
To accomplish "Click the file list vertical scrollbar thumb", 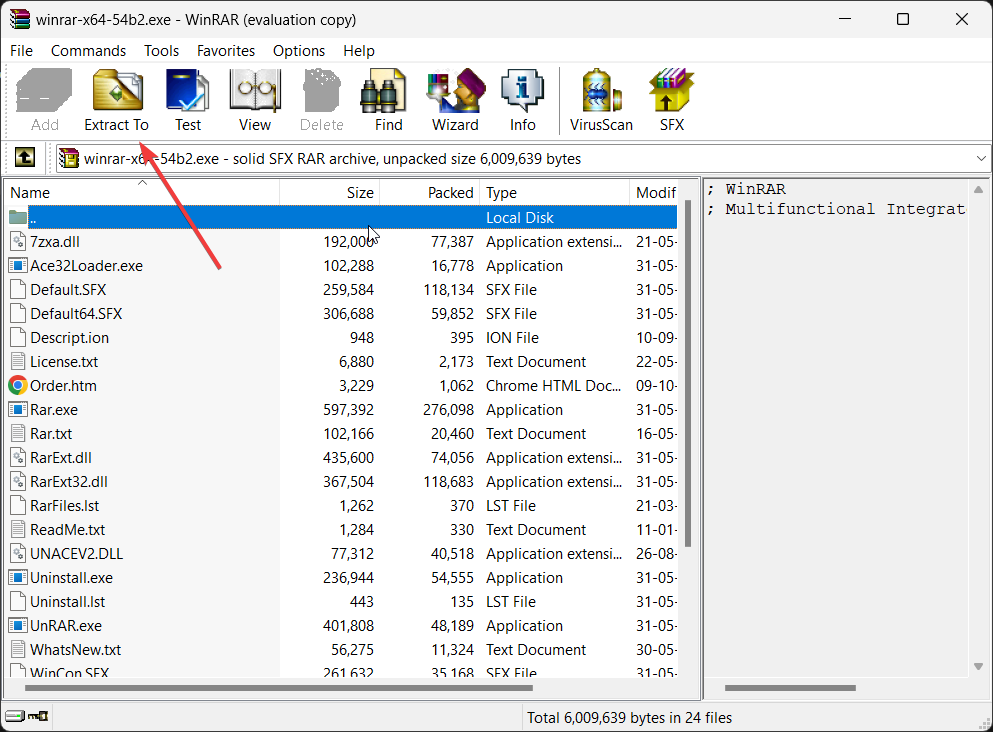I will (x=688, y=374).
